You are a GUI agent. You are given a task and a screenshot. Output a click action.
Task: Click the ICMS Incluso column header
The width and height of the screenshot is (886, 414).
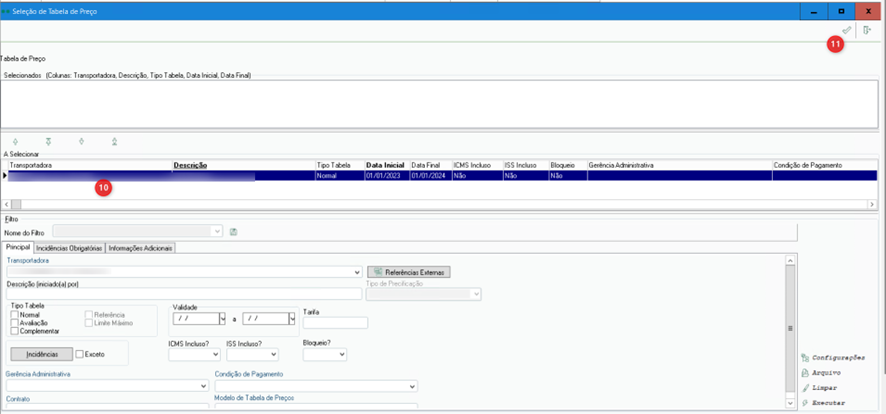pyautogui.click(x=477, y=165)
